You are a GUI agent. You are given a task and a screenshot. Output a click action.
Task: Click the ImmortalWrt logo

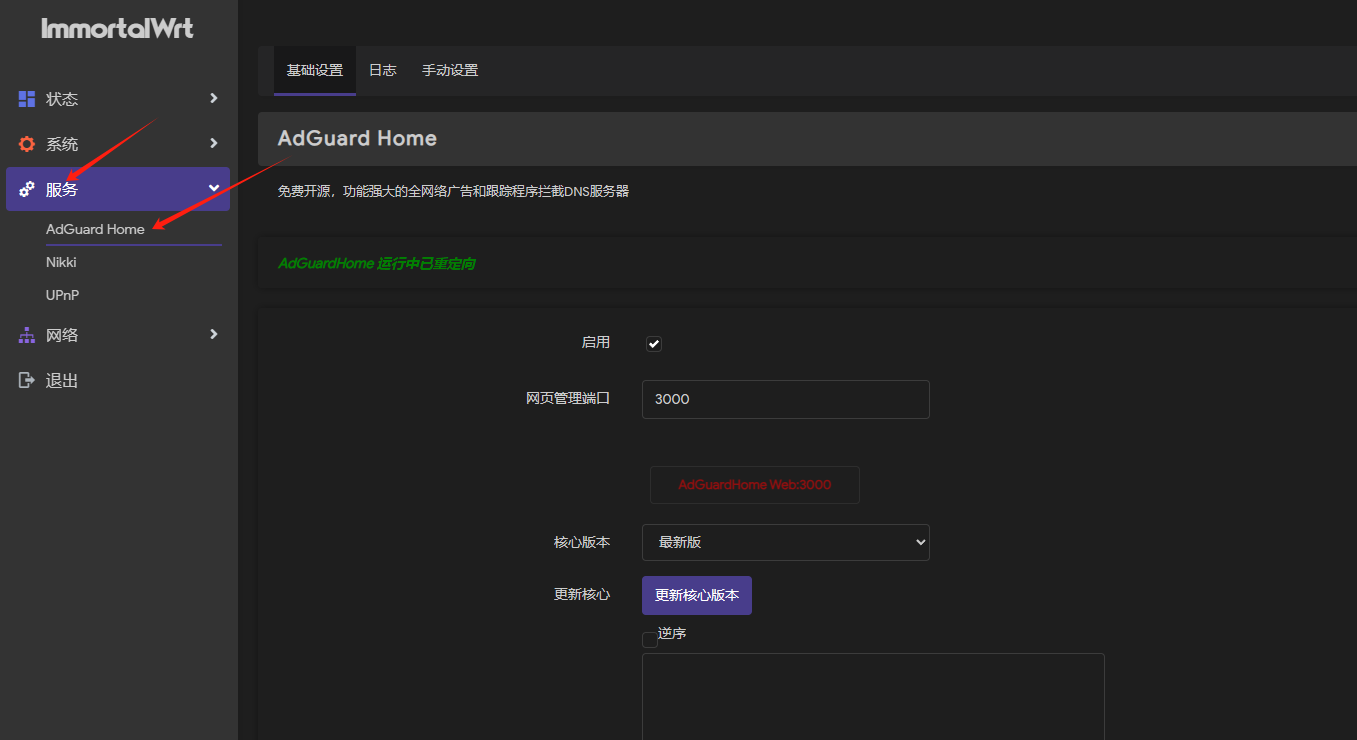(x=118, y=29)
